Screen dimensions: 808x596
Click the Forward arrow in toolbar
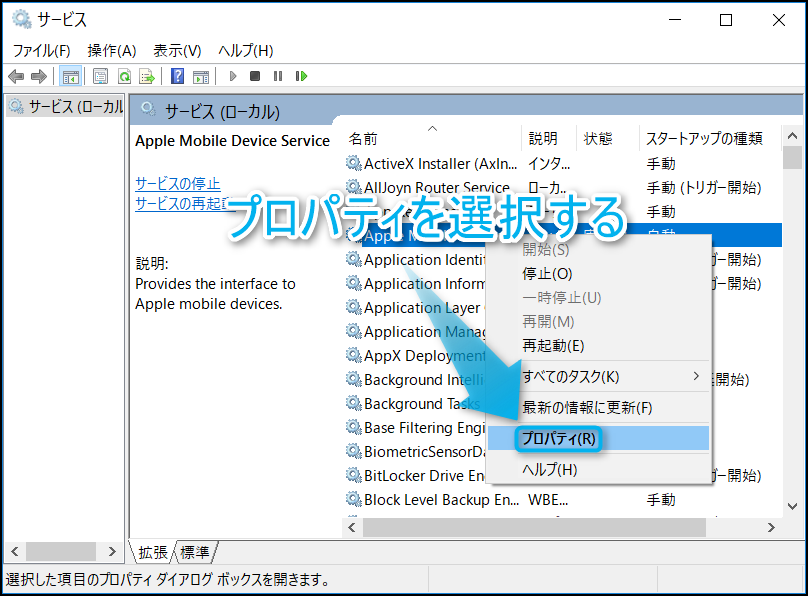pyautogui.click(x=38, y=76)
